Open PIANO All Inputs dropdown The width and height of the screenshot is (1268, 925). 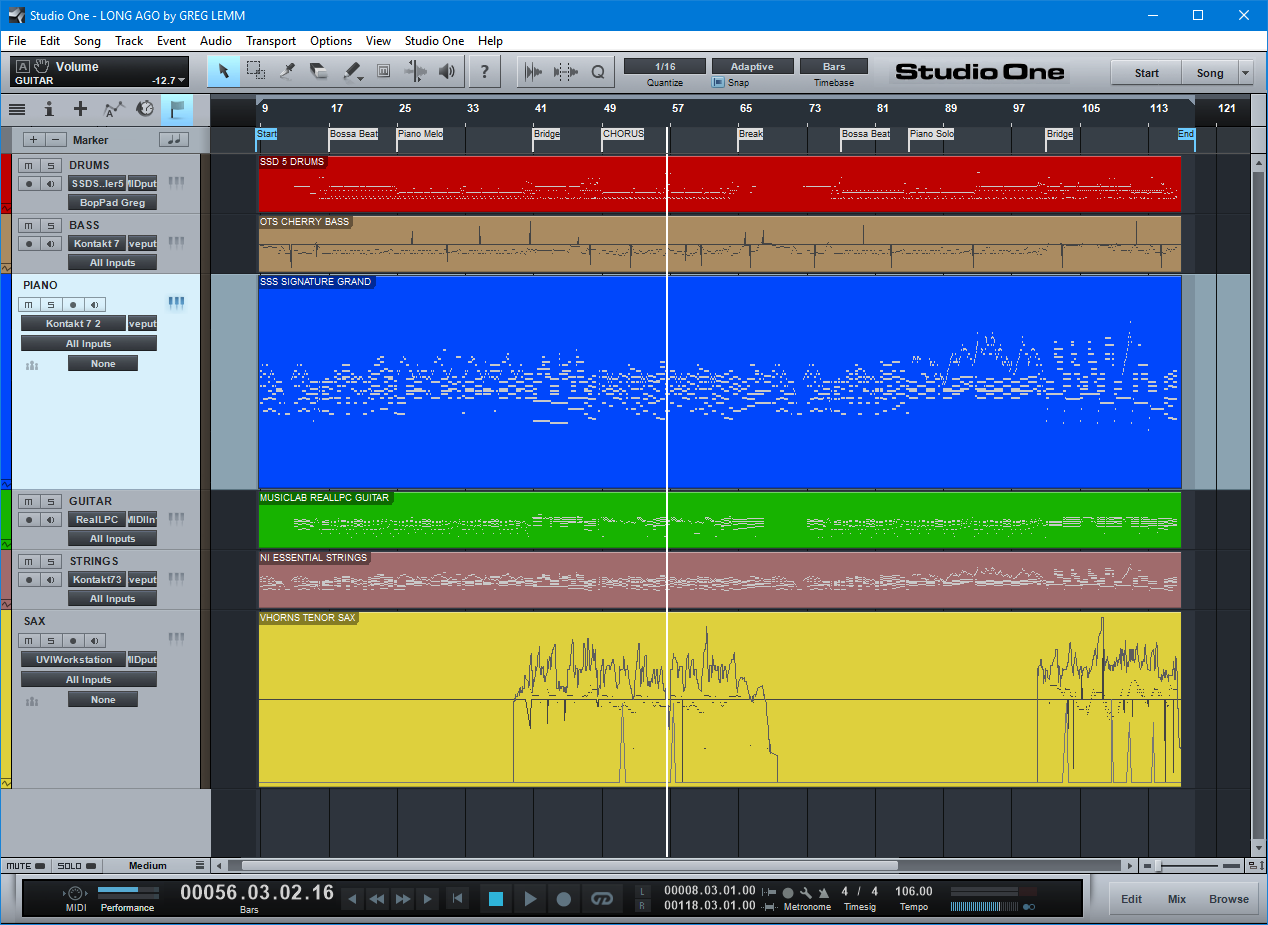tap(89, 343)
